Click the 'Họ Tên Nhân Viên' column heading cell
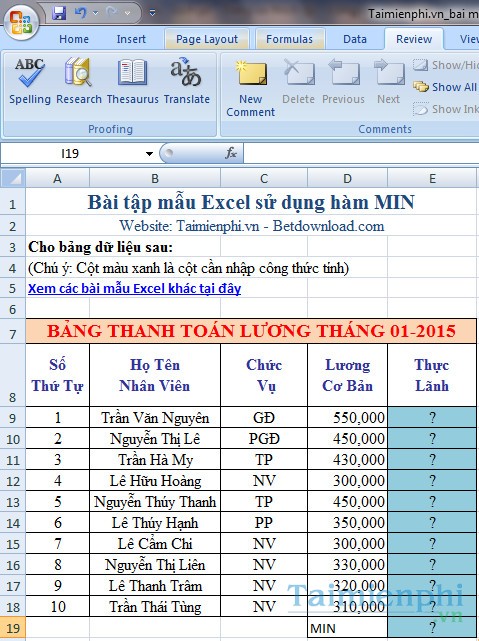Screen dimensions: 479x641 click(155, 375)
